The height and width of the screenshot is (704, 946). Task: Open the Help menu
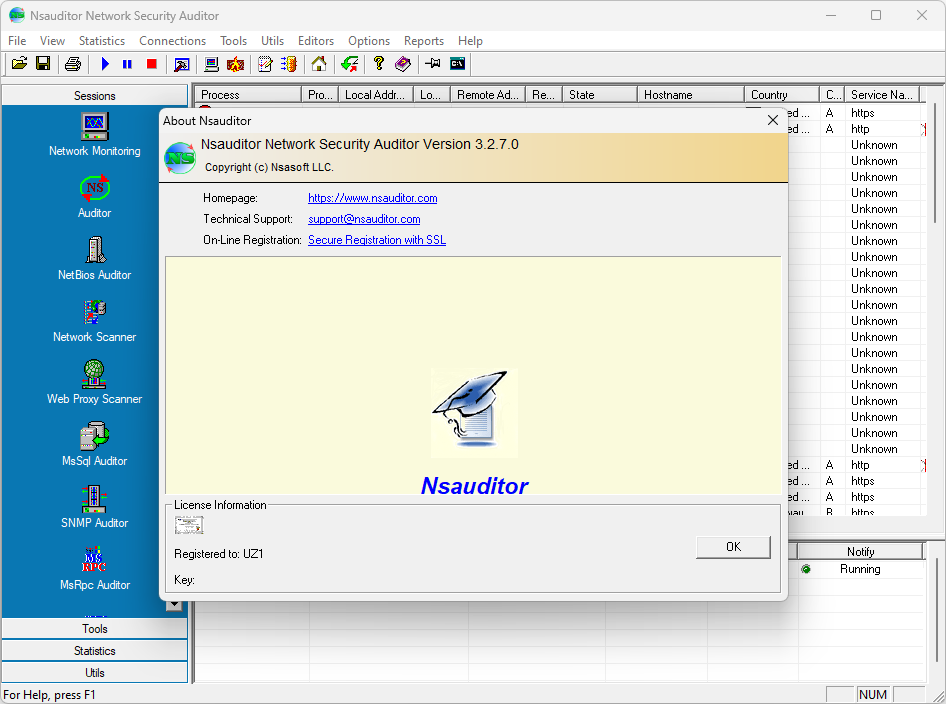(x=471, y=40)
